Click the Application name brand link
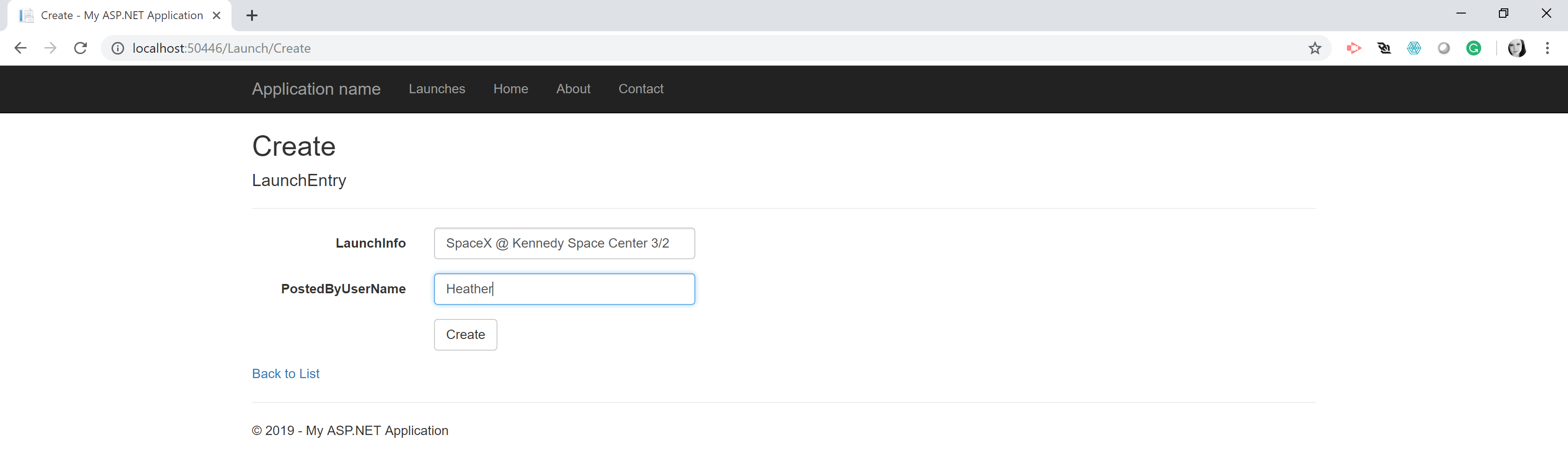This screenshot has width=1568, height=456. [x=316, y=89]
